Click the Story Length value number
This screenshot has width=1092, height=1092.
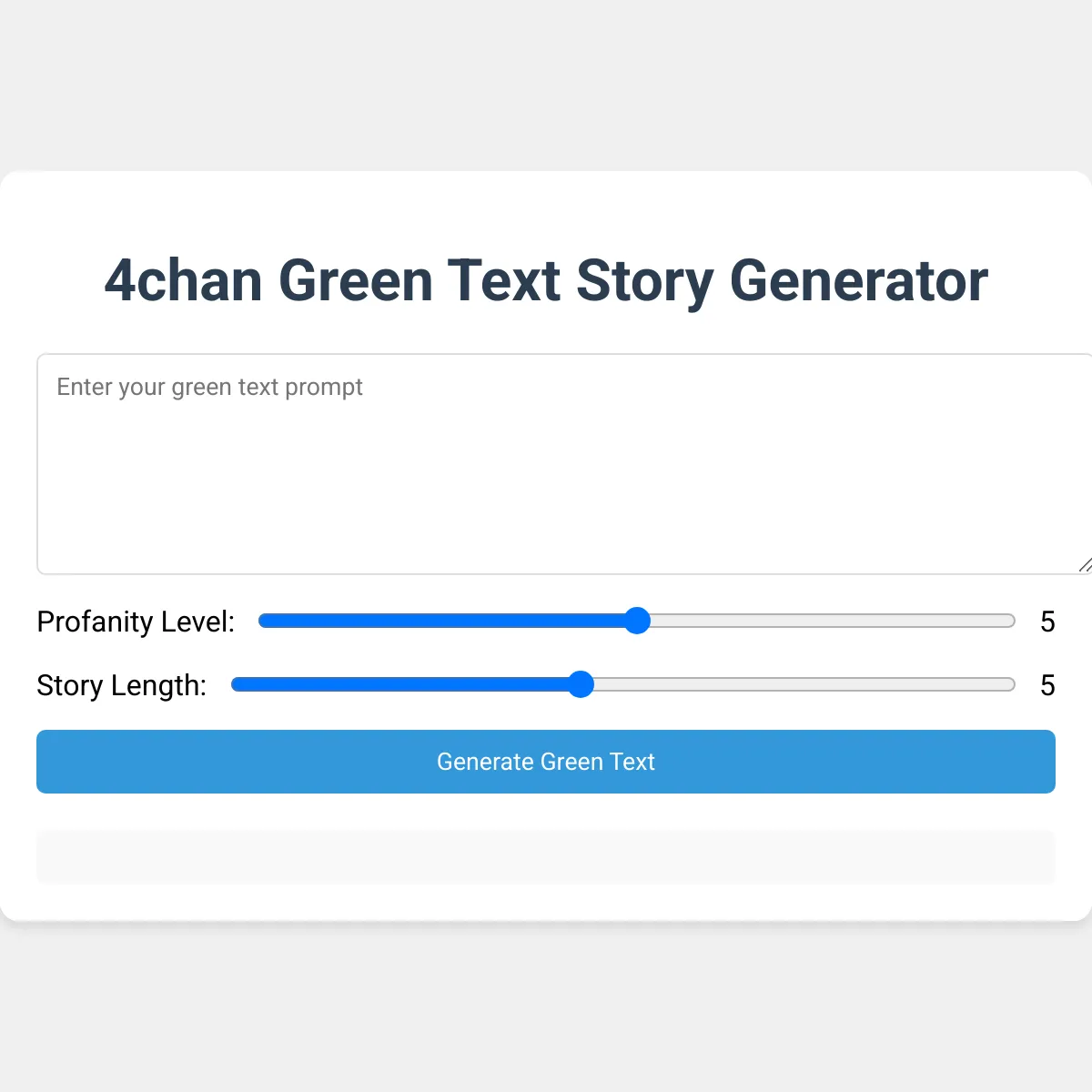[x=1047, y=685]
